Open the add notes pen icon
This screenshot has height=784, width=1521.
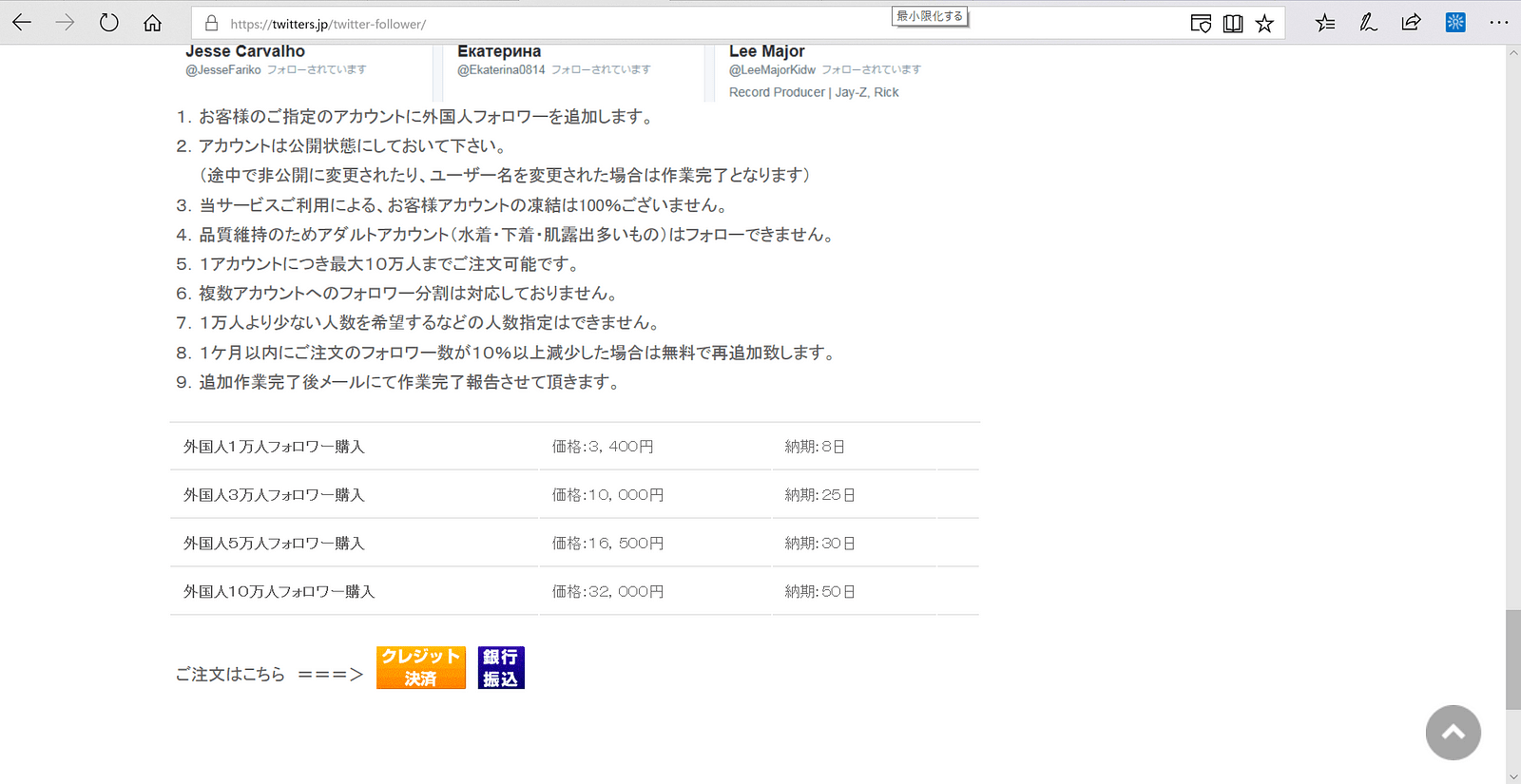pos(1368,23)
